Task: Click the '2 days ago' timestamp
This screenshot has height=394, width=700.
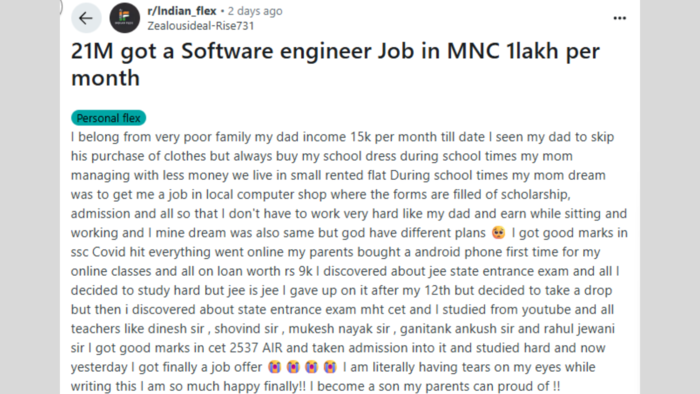Action: click(255, 11)
